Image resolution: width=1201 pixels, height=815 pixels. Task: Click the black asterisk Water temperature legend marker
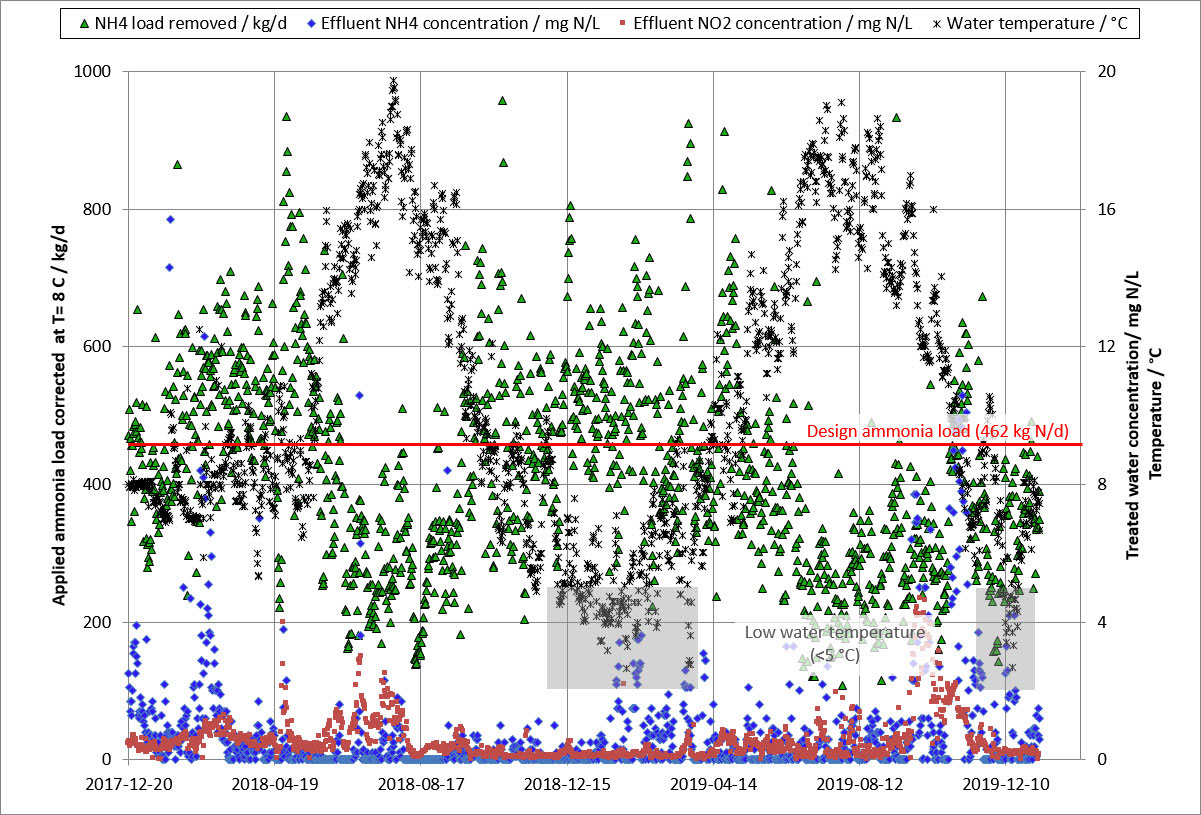click(935, 23)
